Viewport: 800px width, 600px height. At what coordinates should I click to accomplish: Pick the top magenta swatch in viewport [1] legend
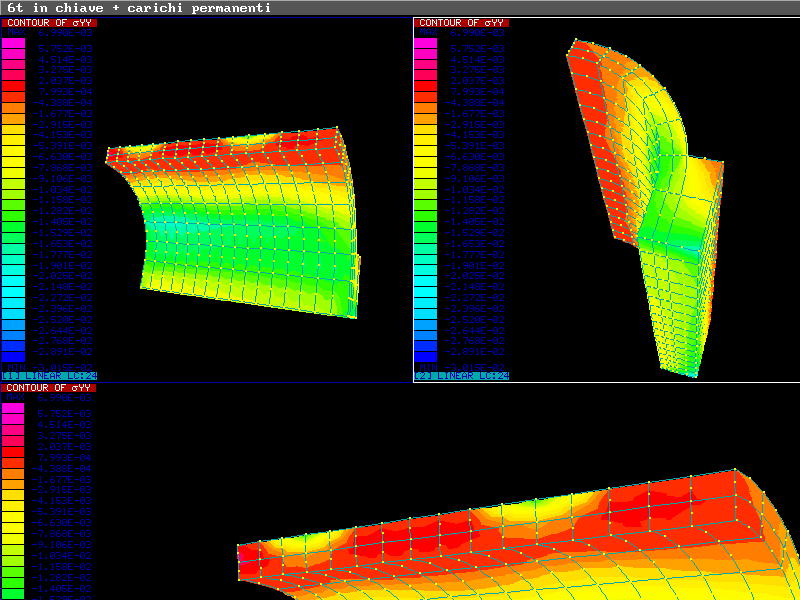coord(13,43)
